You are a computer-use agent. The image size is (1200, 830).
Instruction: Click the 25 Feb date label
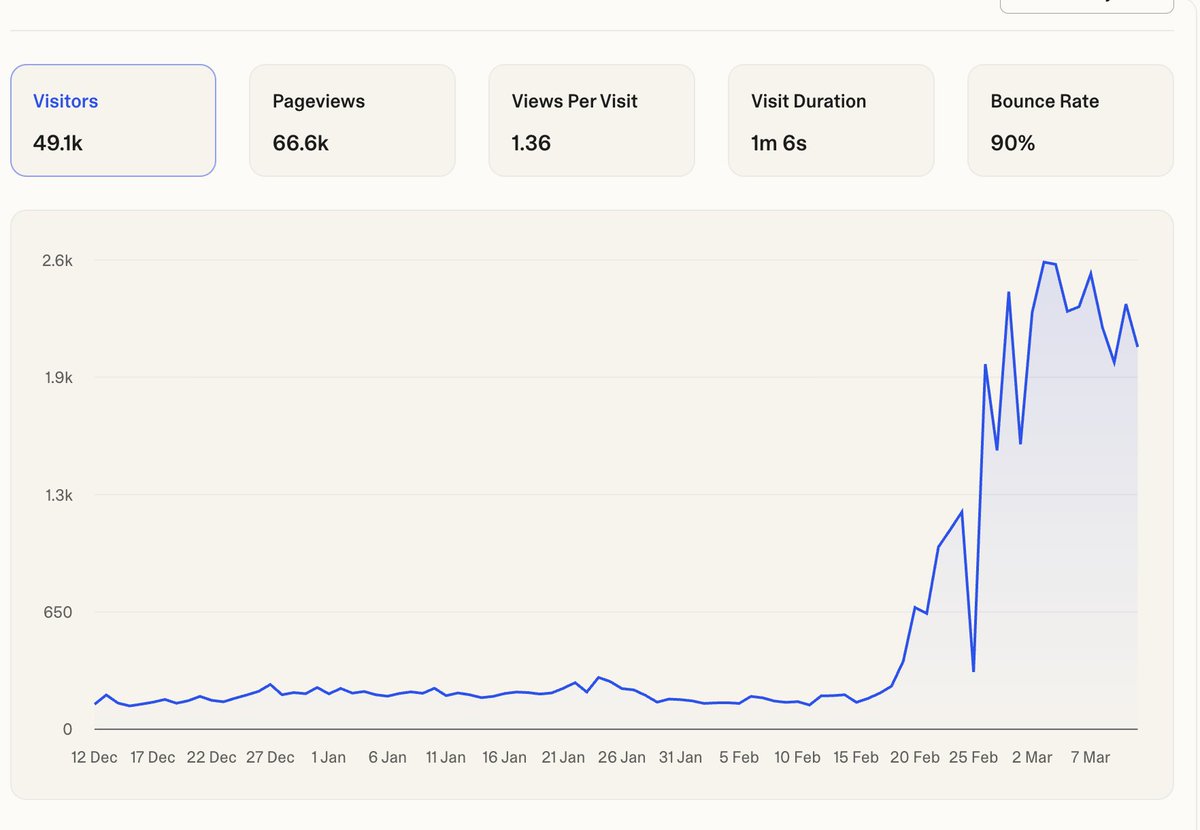973,757
